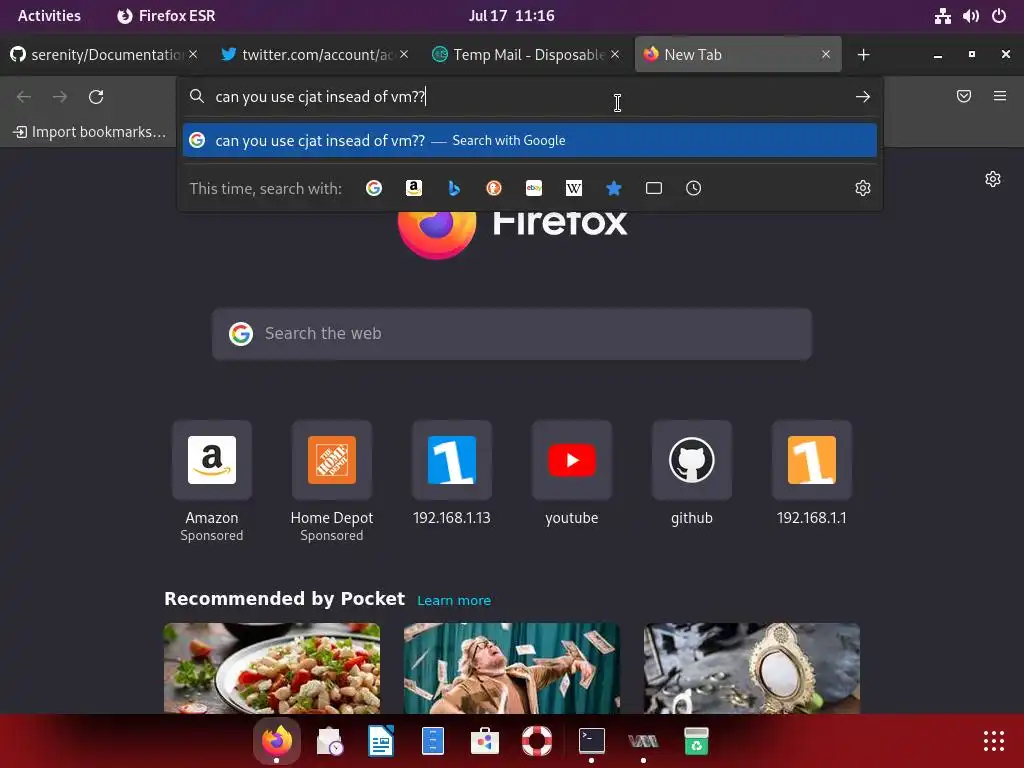Search with DuckDuckGo one-off icon
The image size is (1024, 768).
coord(494,188)
